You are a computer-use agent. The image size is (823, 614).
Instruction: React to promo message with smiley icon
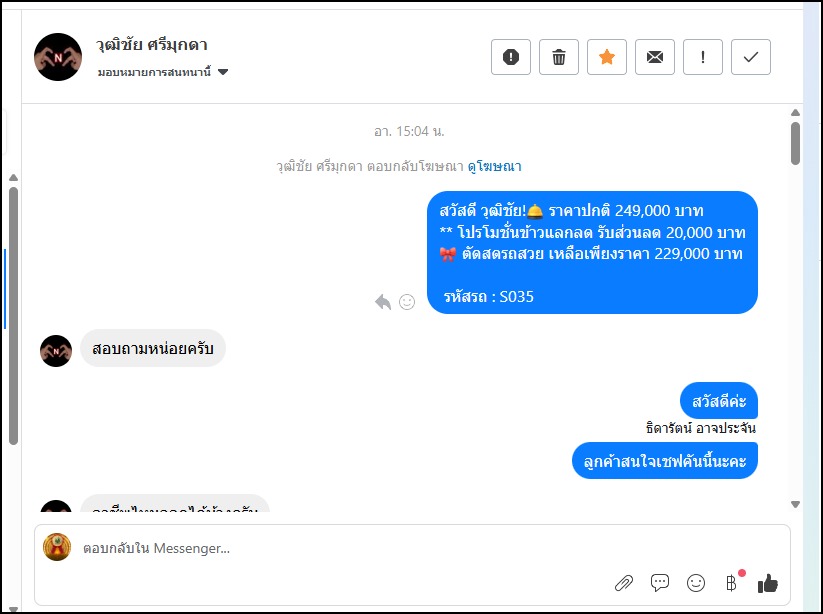[407, 301]
